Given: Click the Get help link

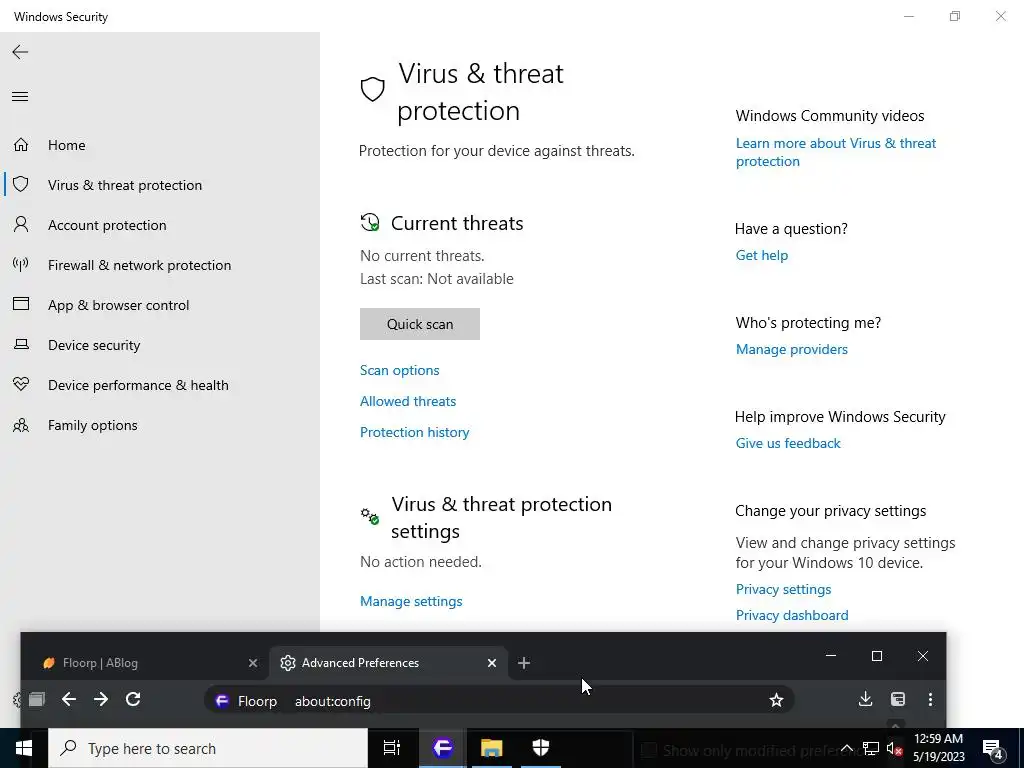Looking at the screenshot, I should (762, 255).
